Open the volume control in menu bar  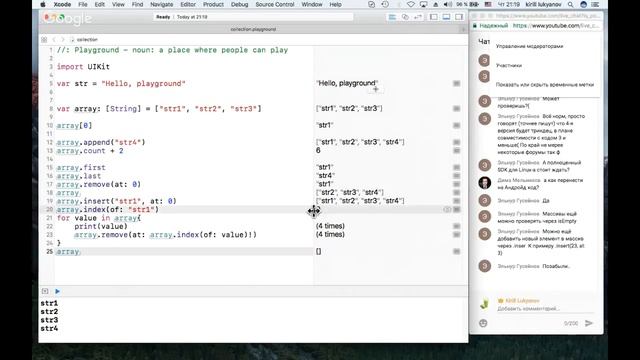pos(448,4)
